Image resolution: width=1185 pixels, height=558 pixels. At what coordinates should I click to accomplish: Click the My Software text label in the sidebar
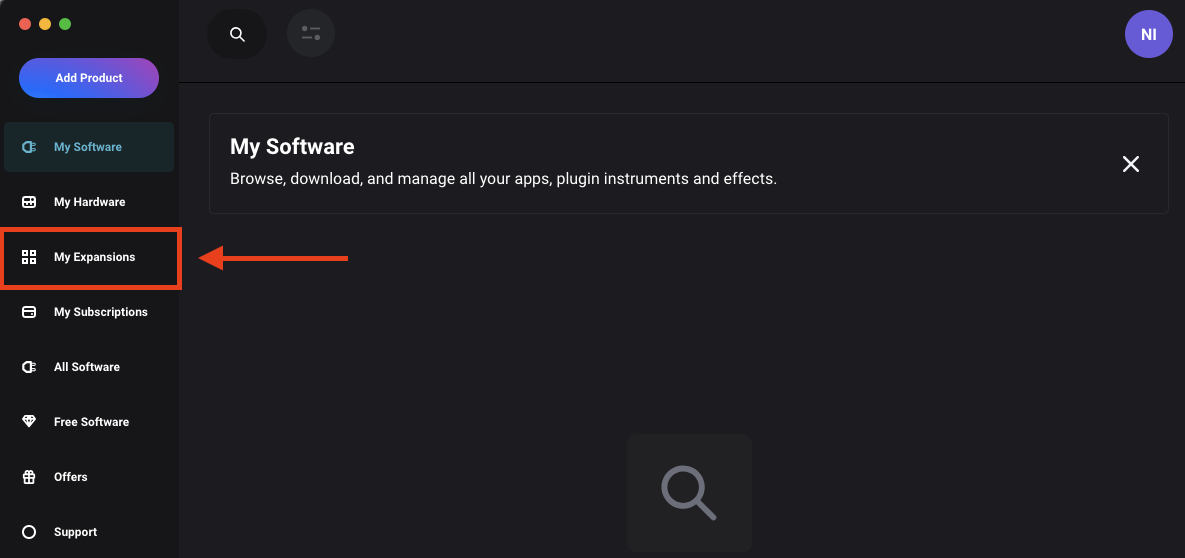(88, 147)
